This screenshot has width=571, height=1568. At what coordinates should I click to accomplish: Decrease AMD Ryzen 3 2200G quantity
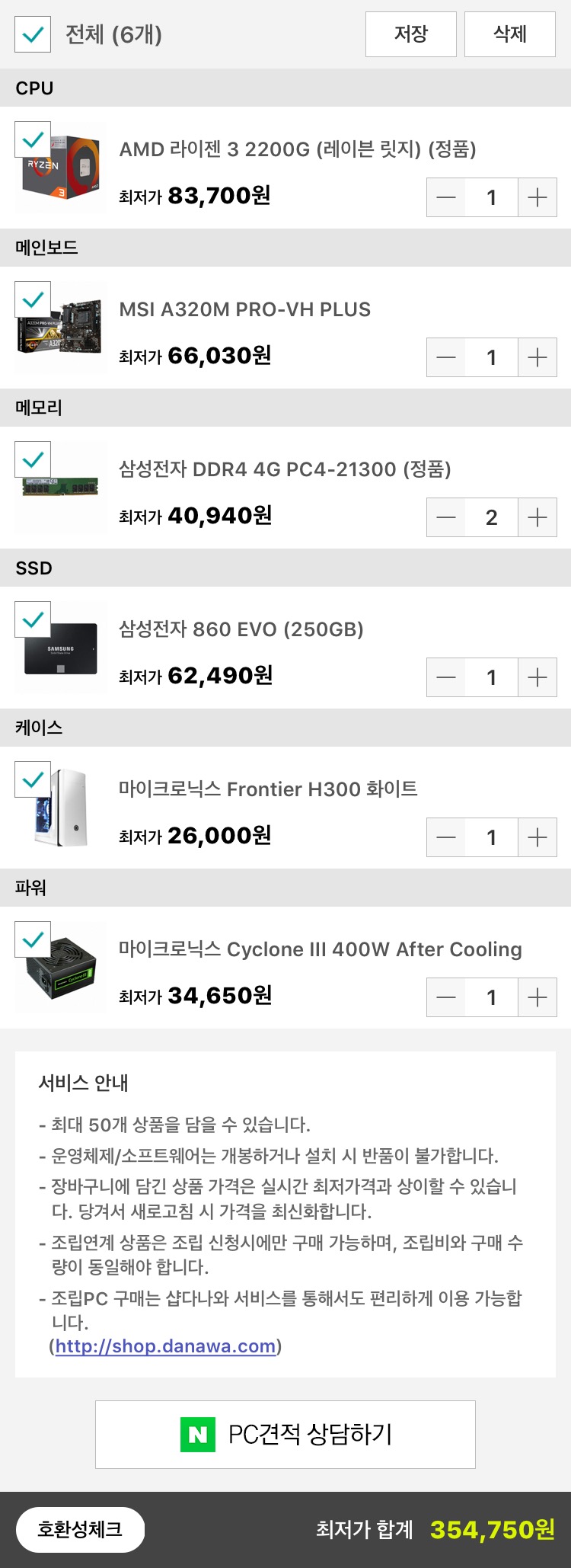coord(446,197)
